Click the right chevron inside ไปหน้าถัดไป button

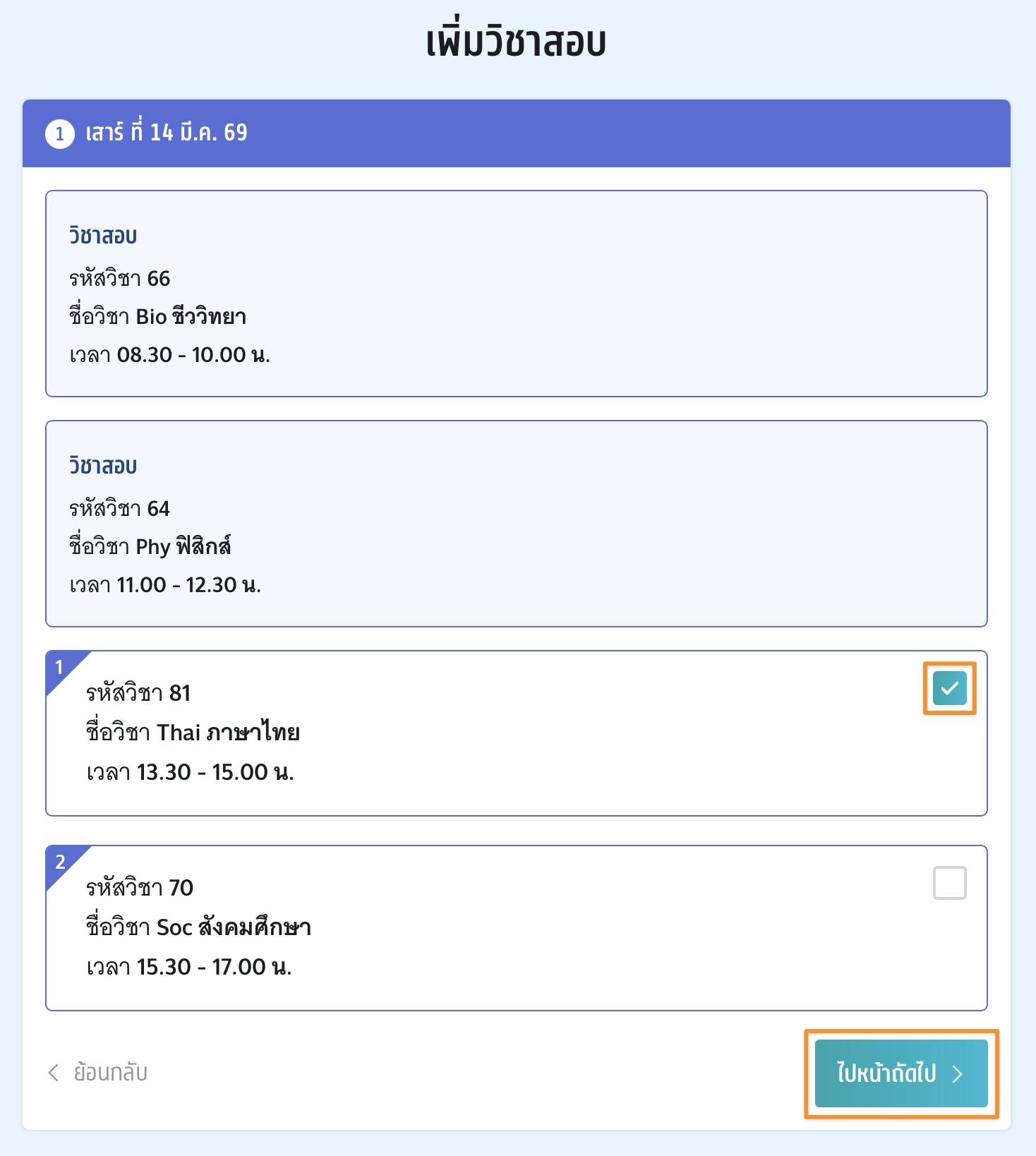pyautogui.click(x=958, y=1074)
